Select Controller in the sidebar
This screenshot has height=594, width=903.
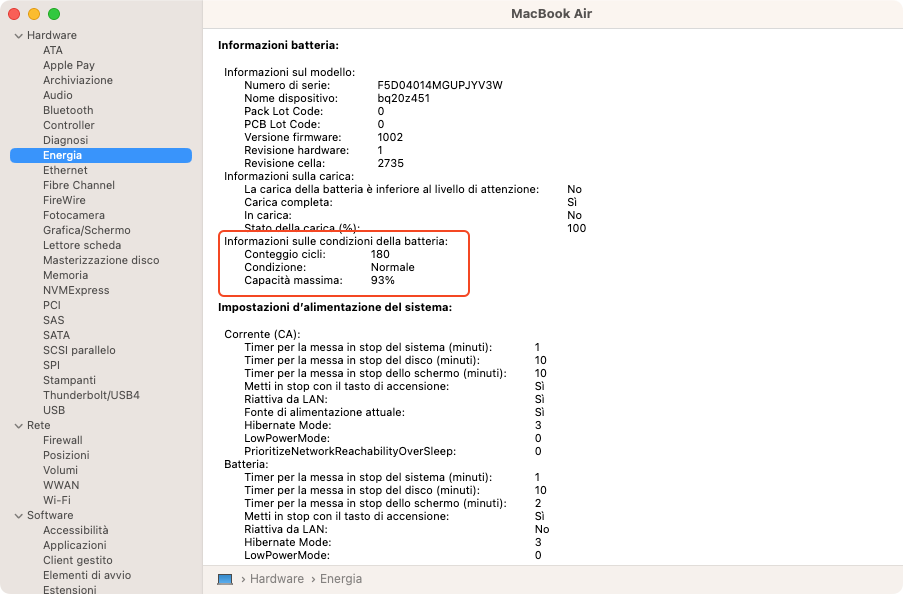coord(69,125)
